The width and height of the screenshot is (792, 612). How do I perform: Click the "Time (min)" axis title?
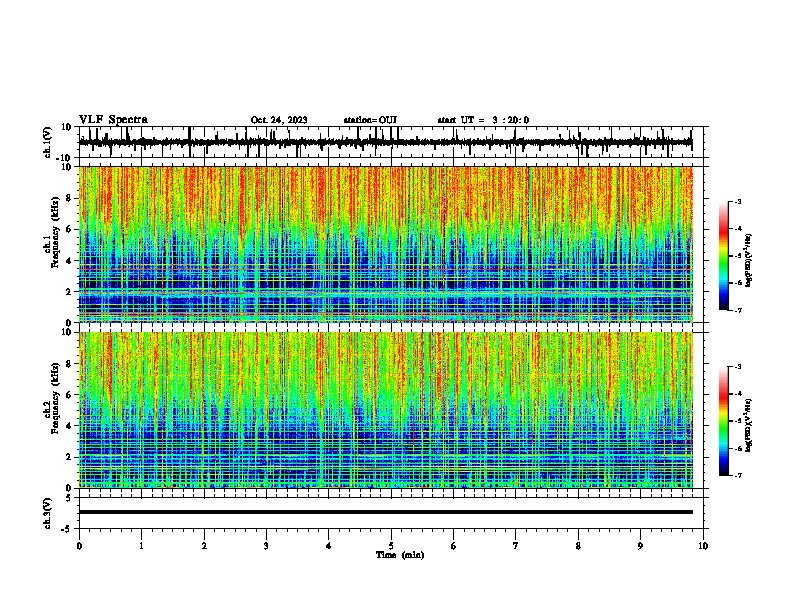[x=400, y=555]
